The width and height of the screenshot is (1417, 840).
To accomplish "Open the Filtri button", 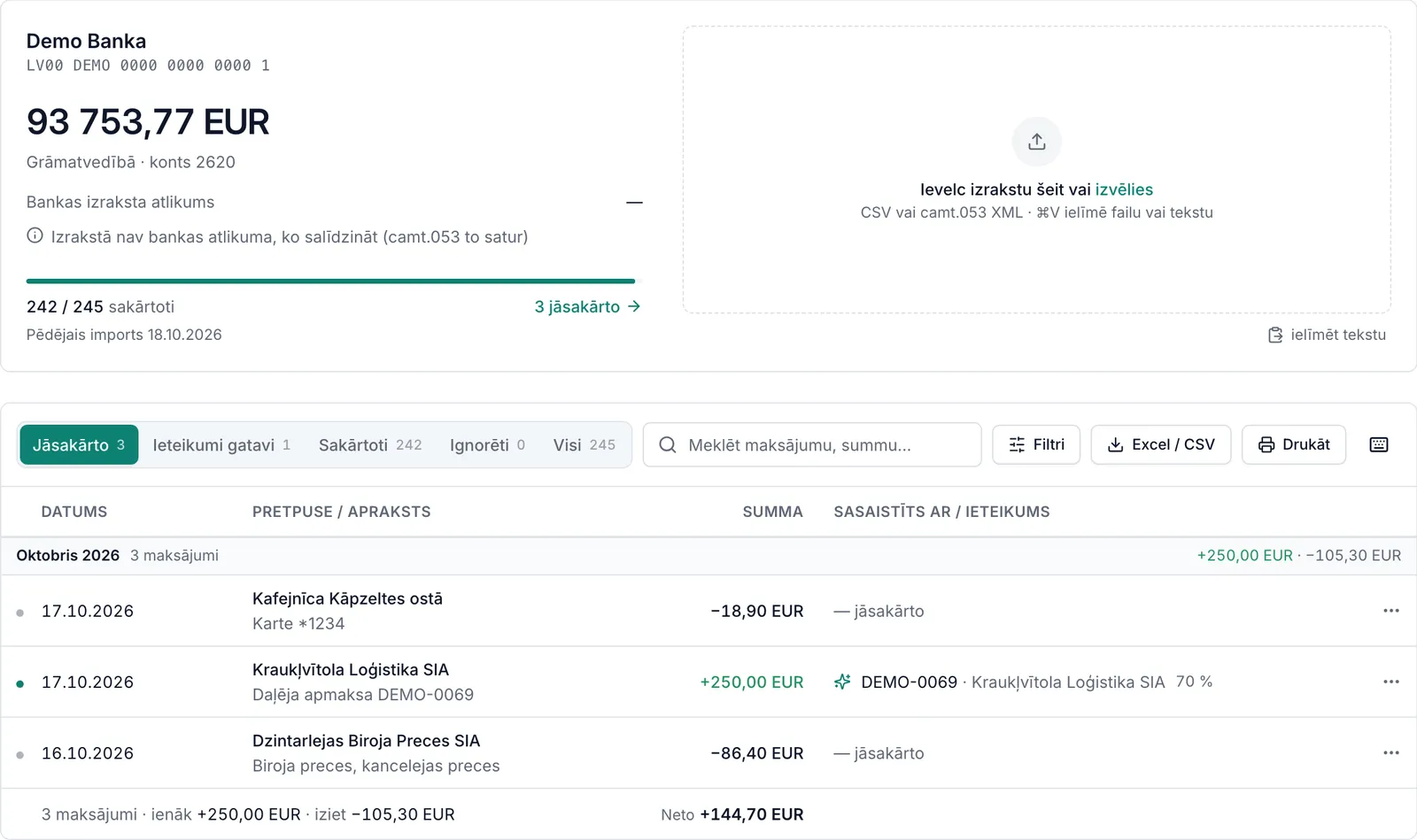I will [1036, 444].
